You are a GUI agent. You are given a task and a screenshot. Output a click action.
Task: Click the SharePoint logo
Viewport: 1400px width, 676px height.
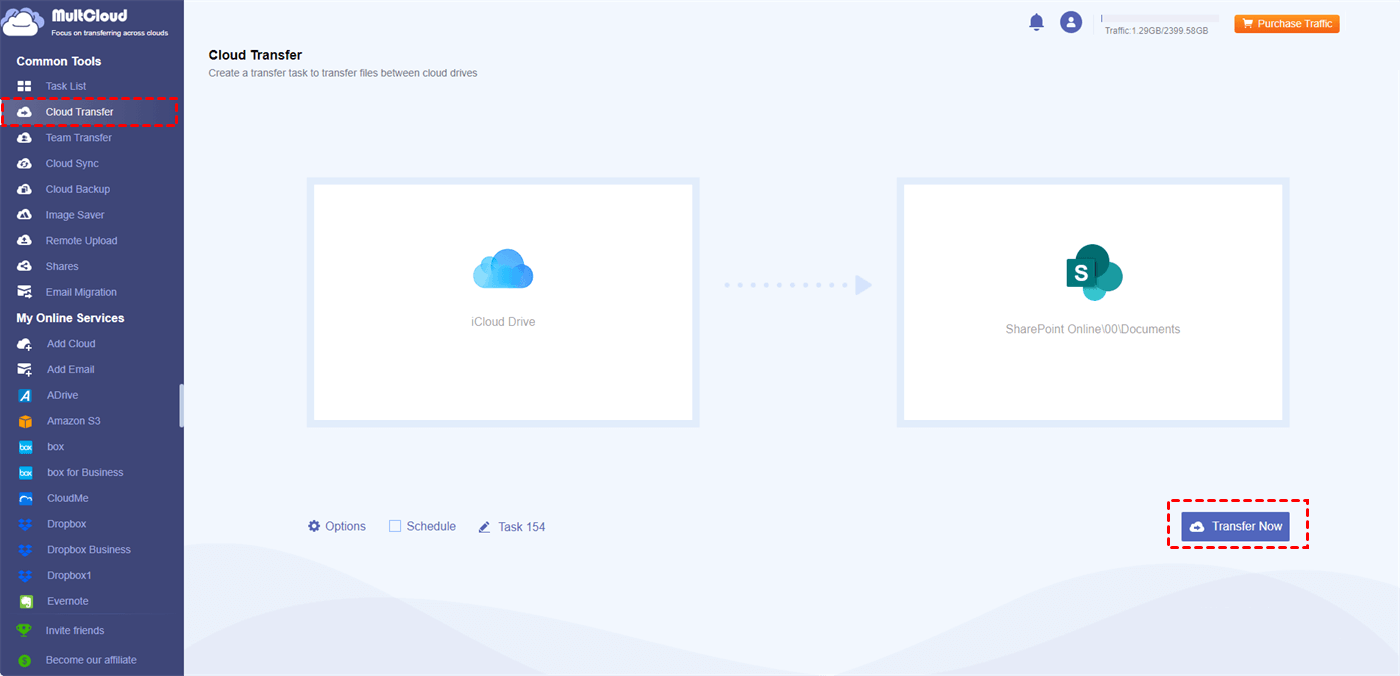(x=1094, y=272)
